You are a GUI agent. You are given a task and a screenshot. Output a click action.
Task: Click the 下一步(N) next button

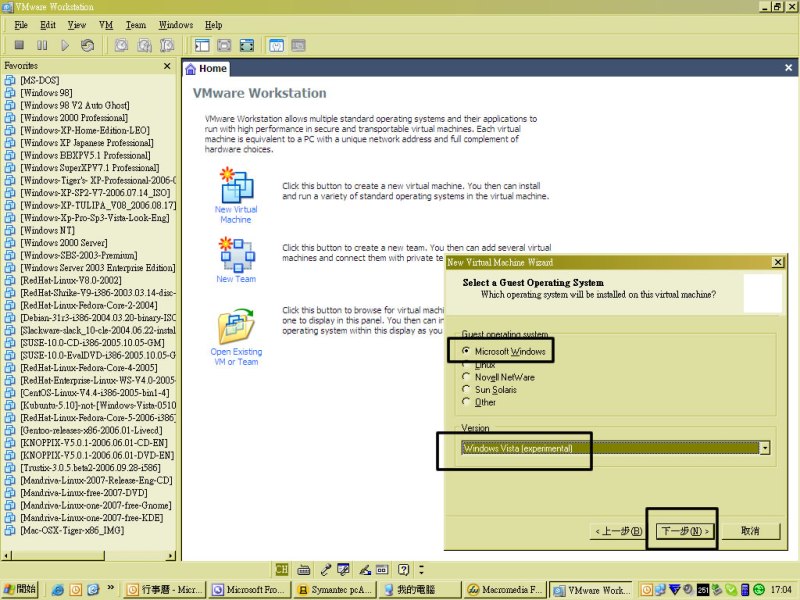click(x=684, y=531)
